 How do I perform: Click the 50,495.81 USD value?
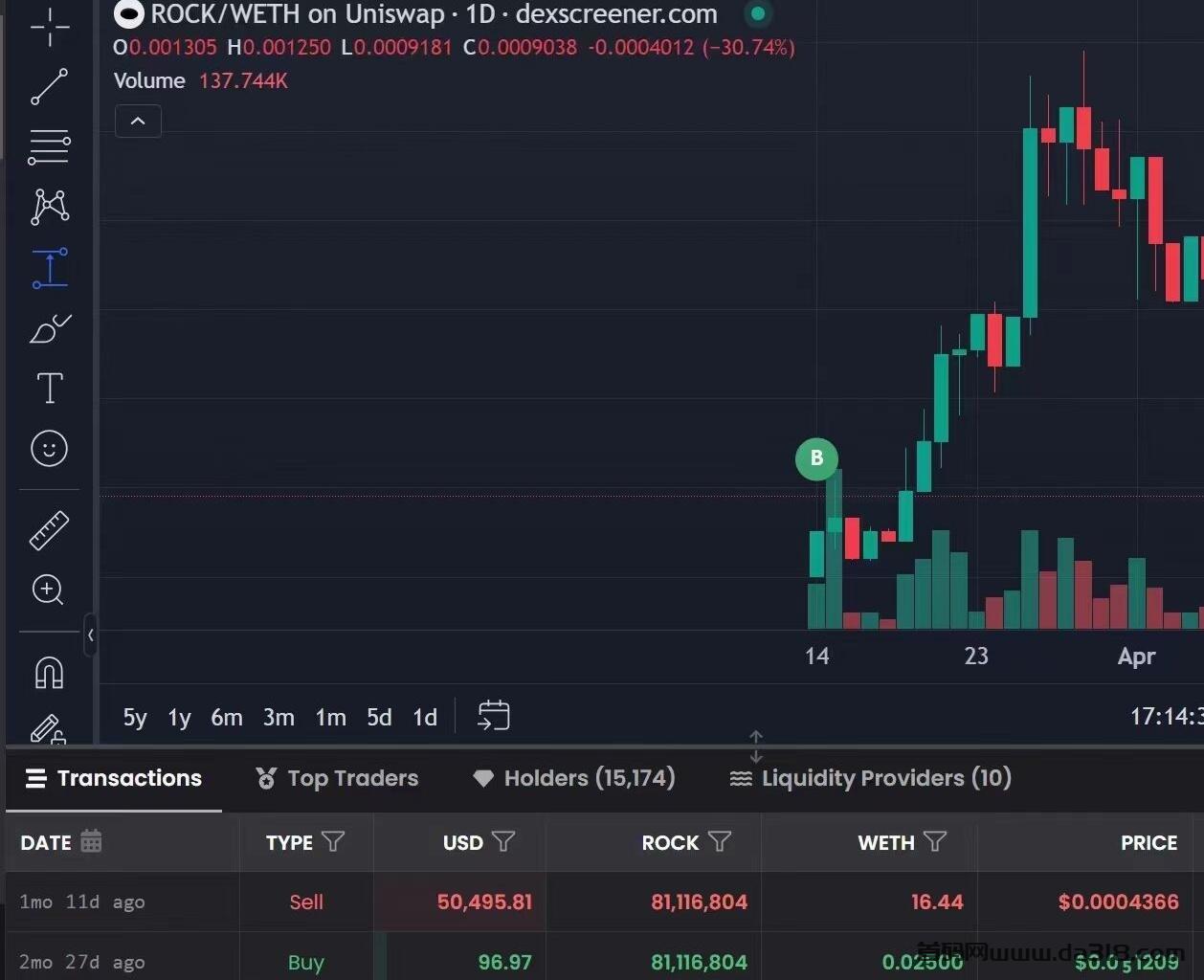coord(484,902)
